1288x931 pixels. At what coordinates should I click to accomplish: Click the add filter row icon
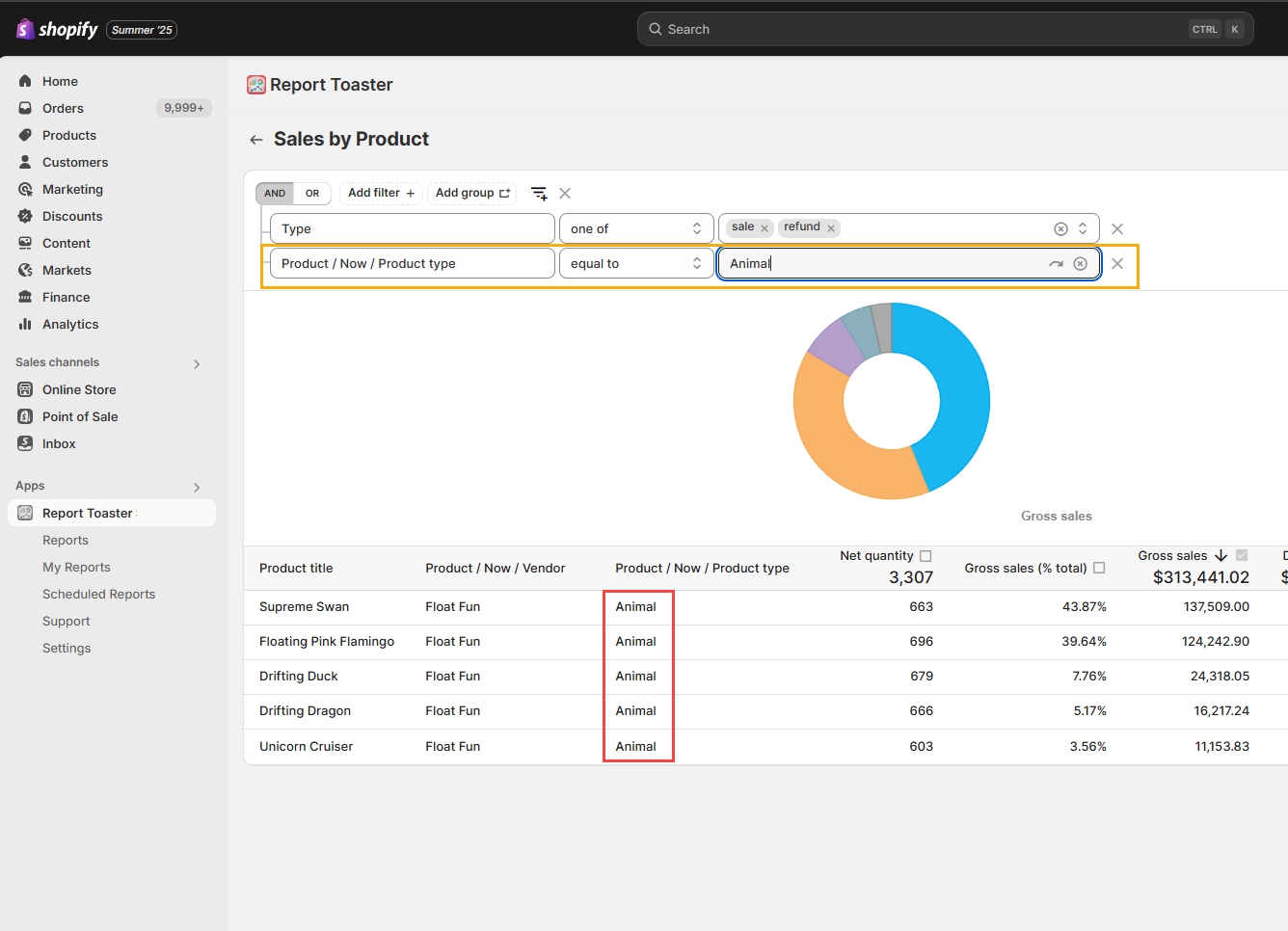point(539,194)
